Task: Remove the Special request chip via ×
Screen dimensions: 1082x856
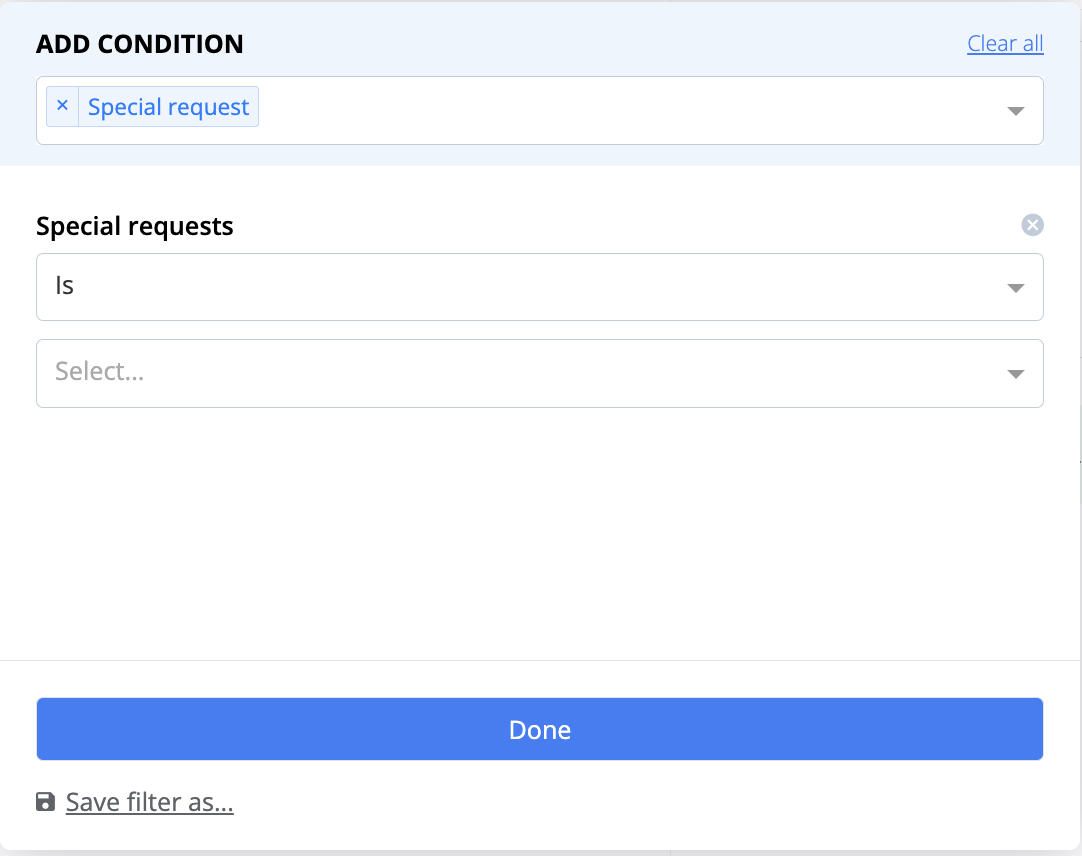Action: [x=62, y=106]
